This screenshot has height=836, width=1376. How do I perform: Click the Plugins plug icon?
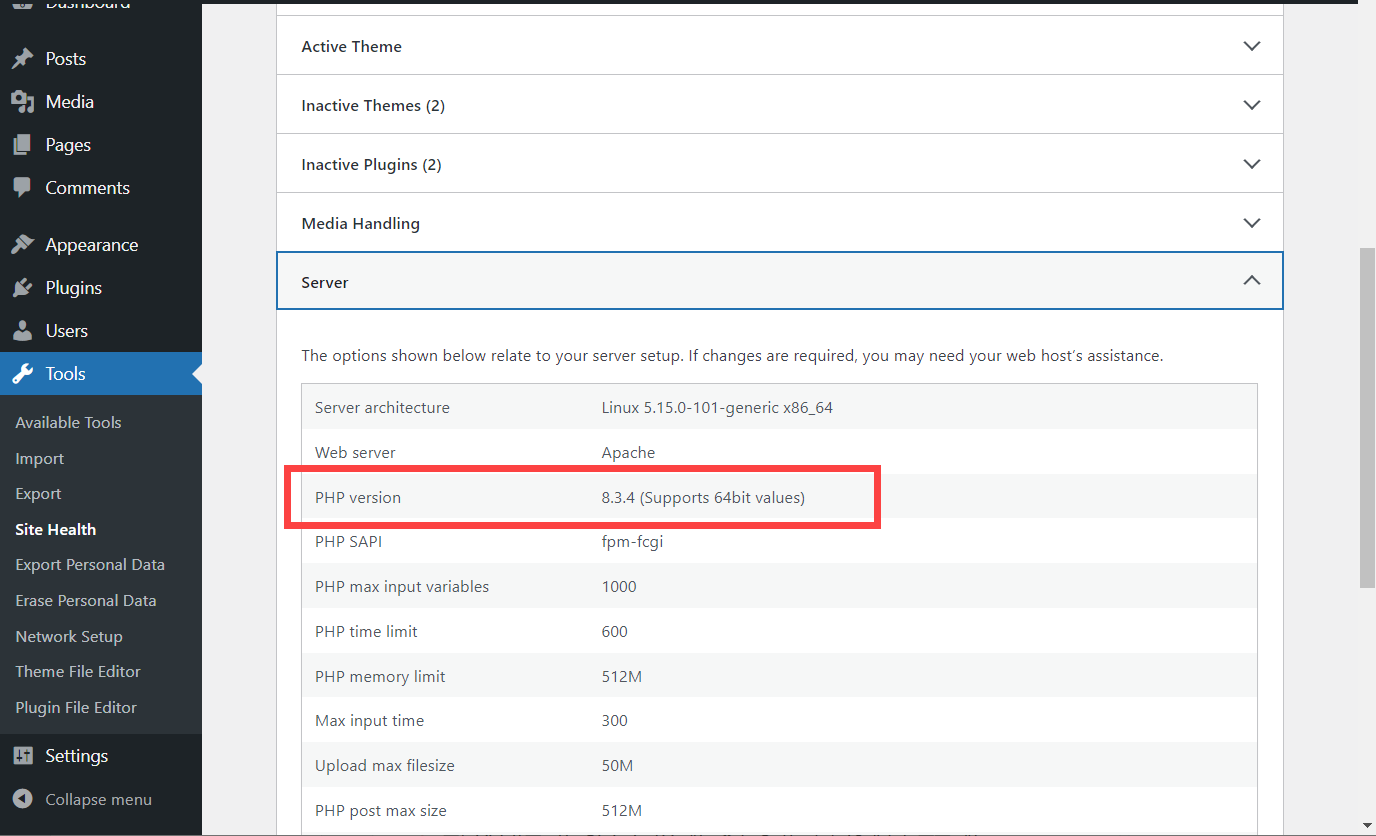click(x=22, y=288)
